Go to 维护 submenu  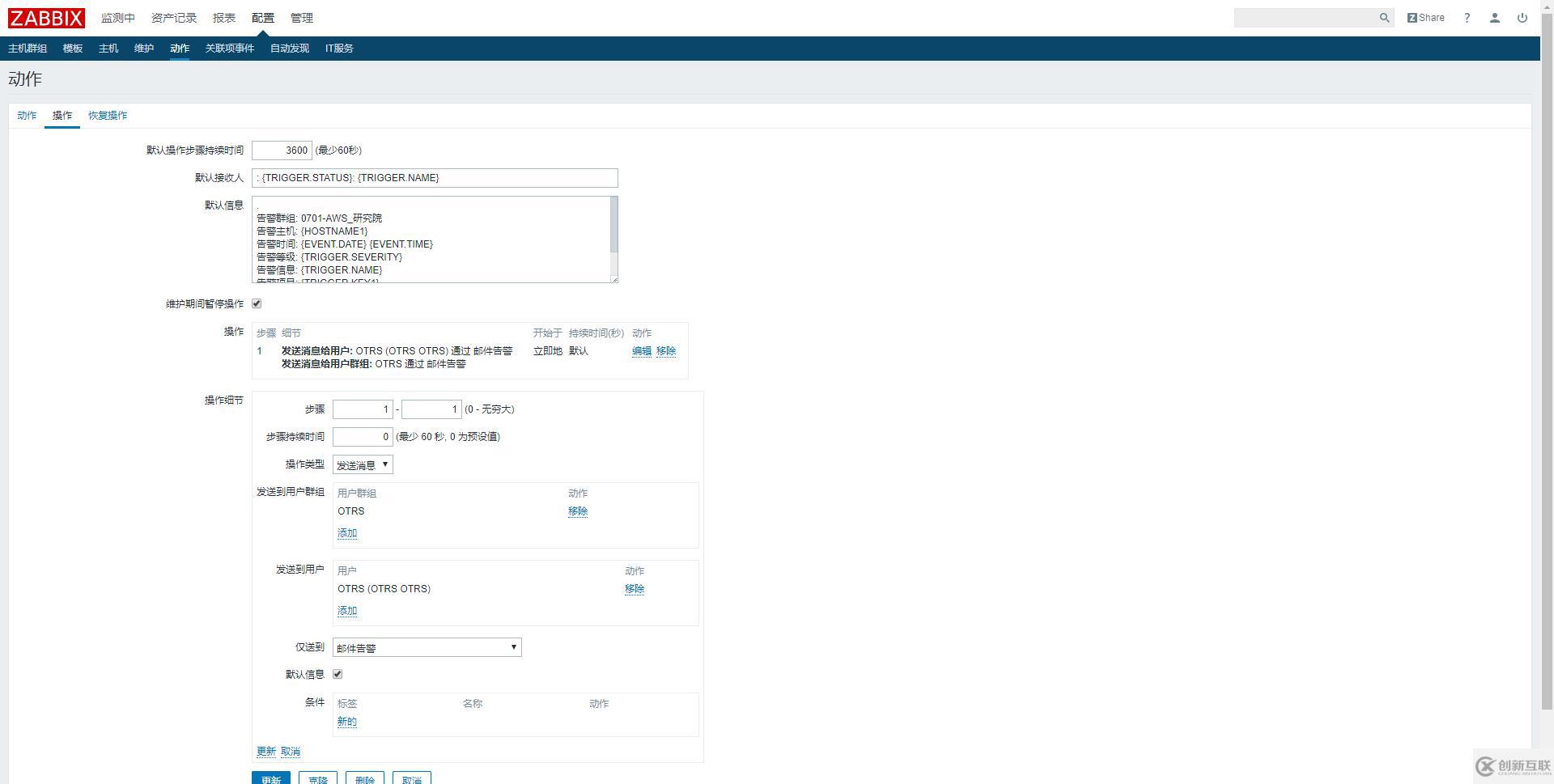pyautogui.click(x=144, y=49)
